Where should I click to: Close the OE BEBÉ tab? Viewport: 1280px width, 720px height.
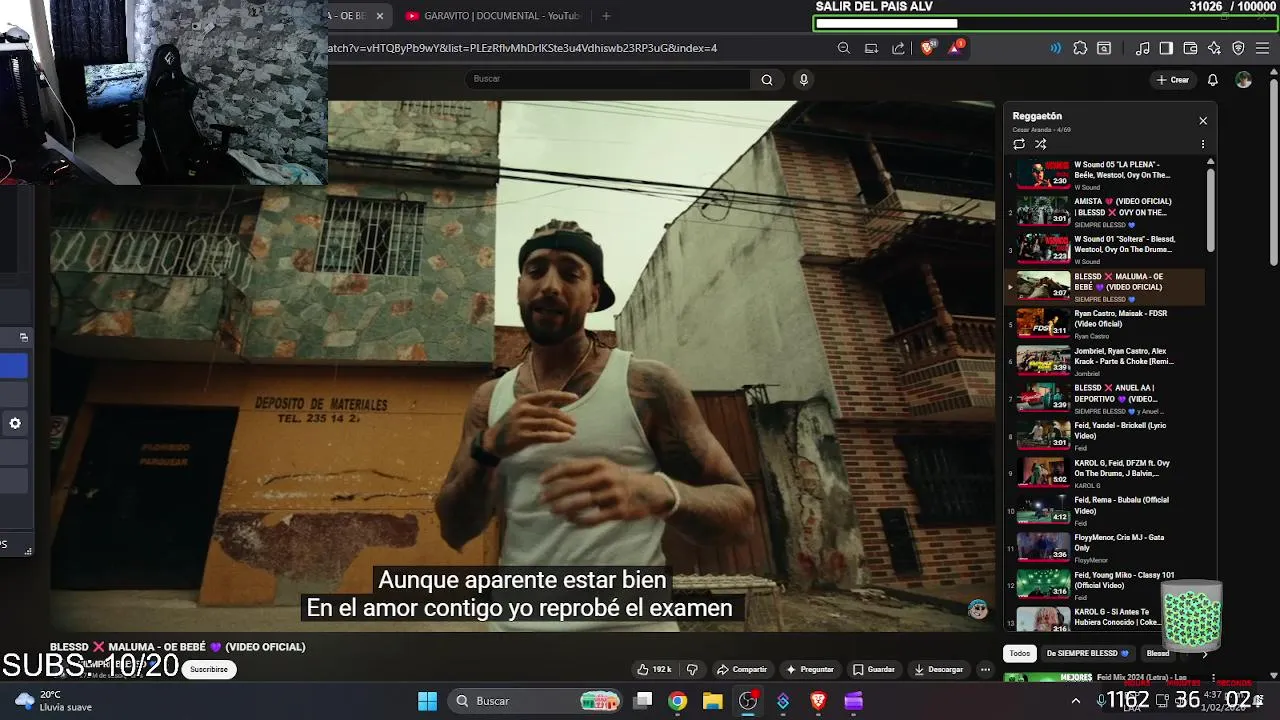pyautogui.click(x=380, y=16)
